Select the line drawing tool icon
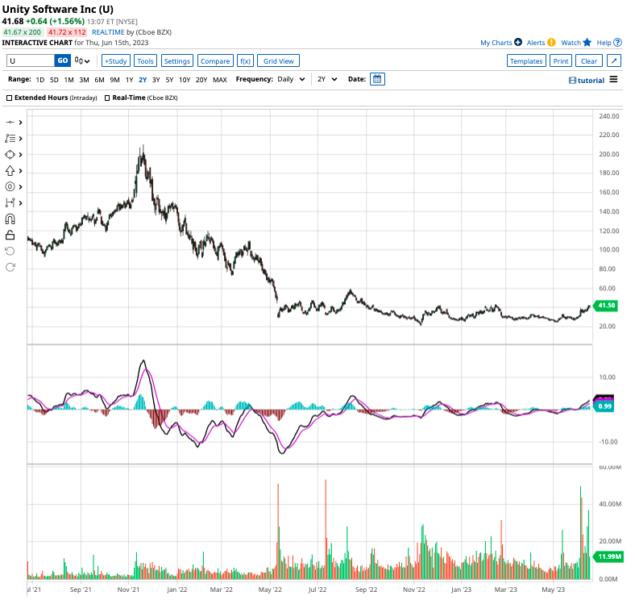This screenshot has width=635, height=600. [10, 122]
